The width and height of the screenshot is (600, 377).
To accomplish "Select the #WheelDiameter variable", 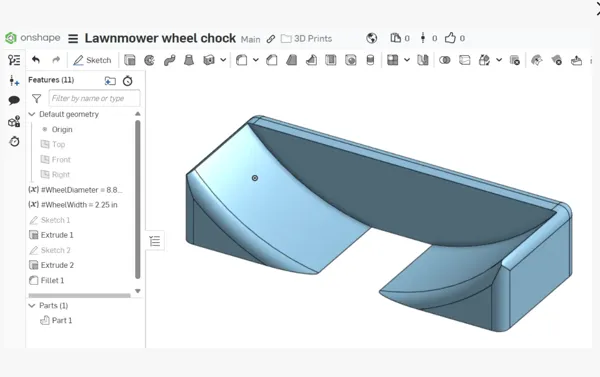I will [x=75, y=190].
